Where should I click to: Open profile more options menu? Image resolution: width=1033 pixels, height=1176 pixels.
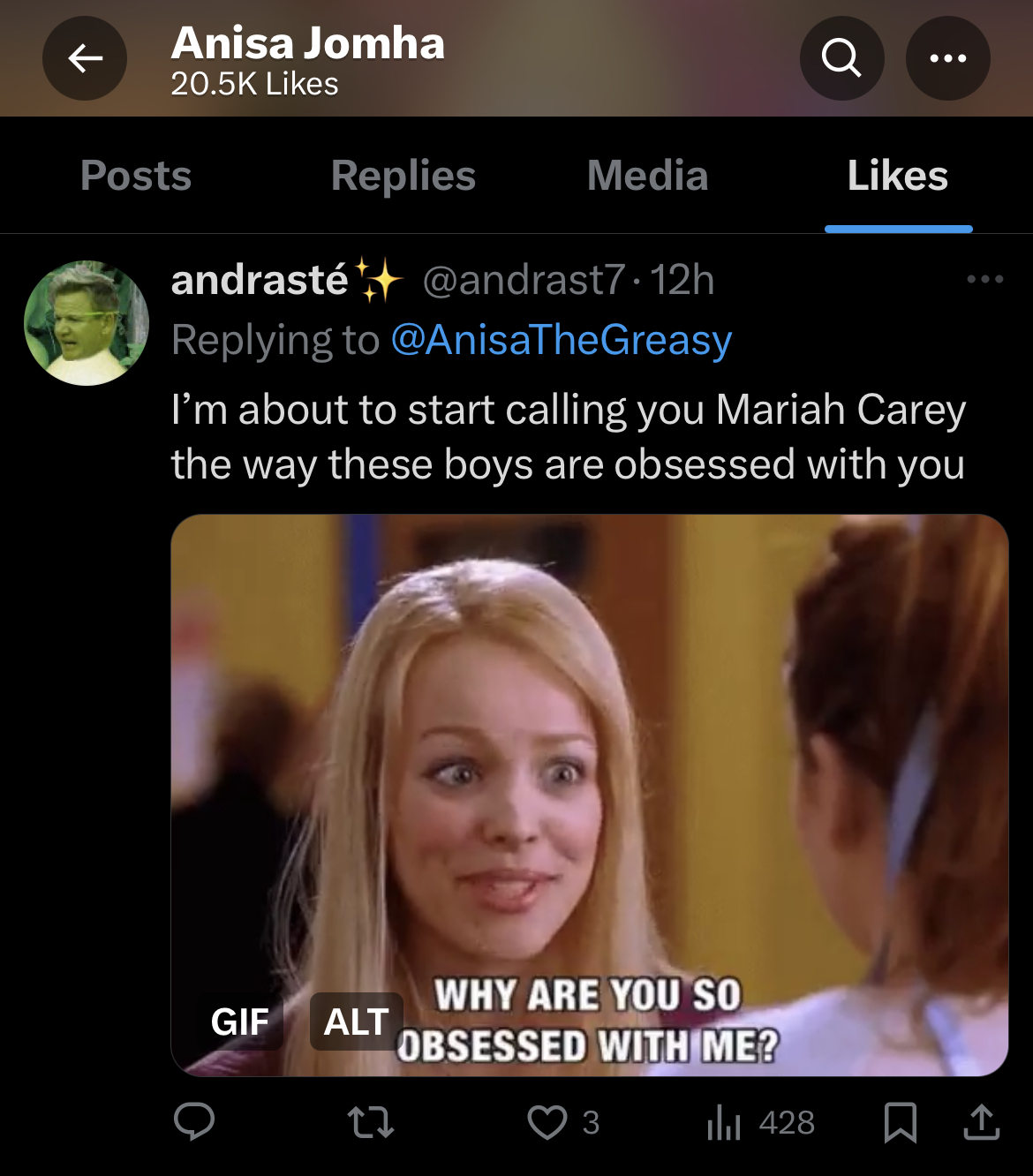[948, 58]
